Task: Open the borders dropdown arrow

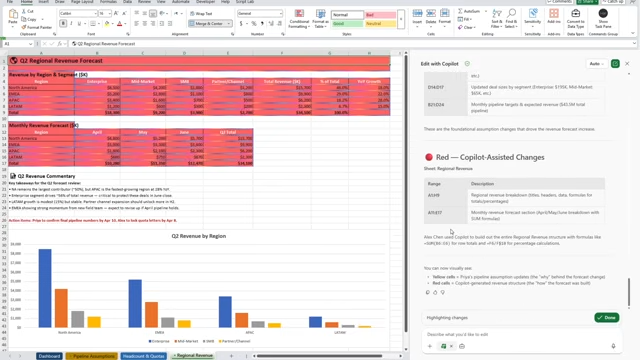Action: [99, 24]
